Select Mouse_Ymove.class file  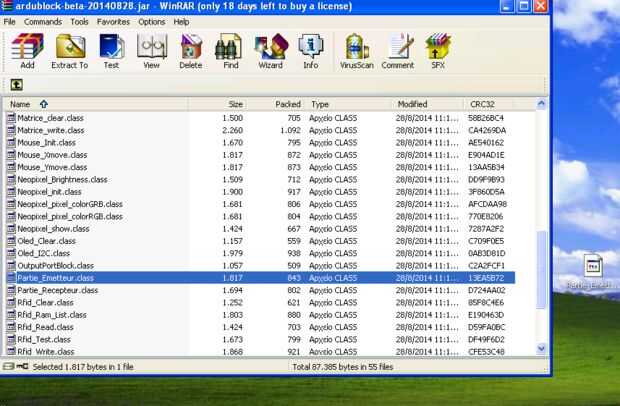52,167
